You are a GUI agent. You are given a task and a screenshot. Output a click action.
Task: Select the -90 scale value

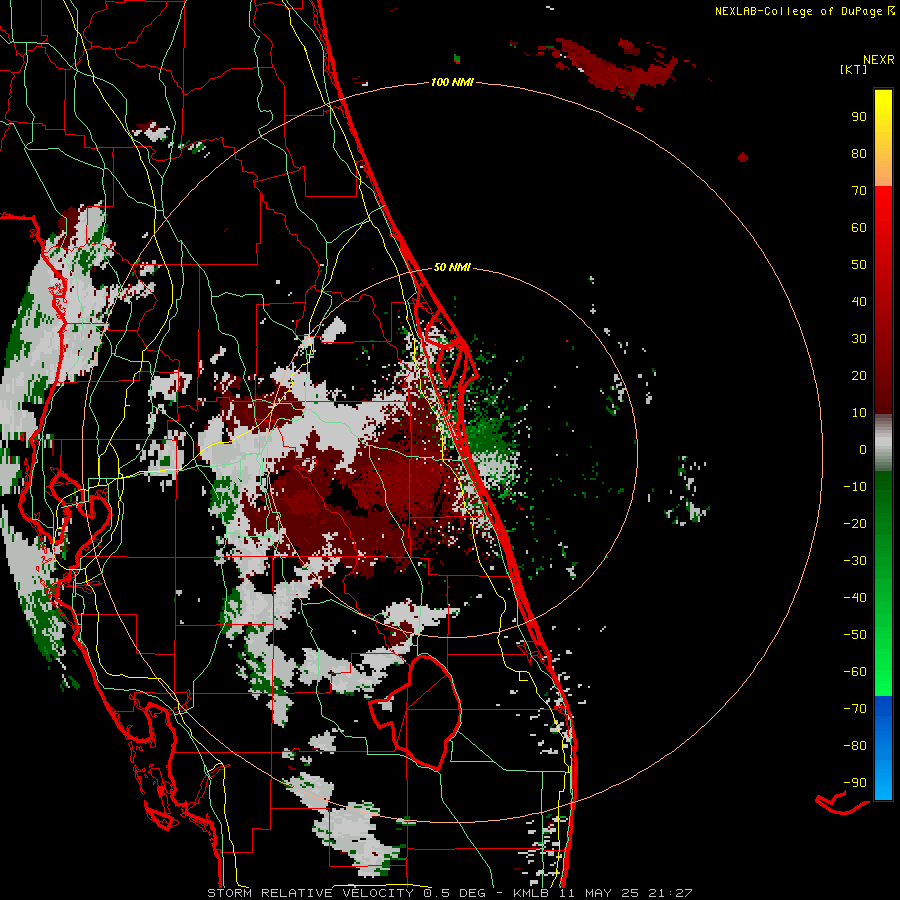click(855, 783)
